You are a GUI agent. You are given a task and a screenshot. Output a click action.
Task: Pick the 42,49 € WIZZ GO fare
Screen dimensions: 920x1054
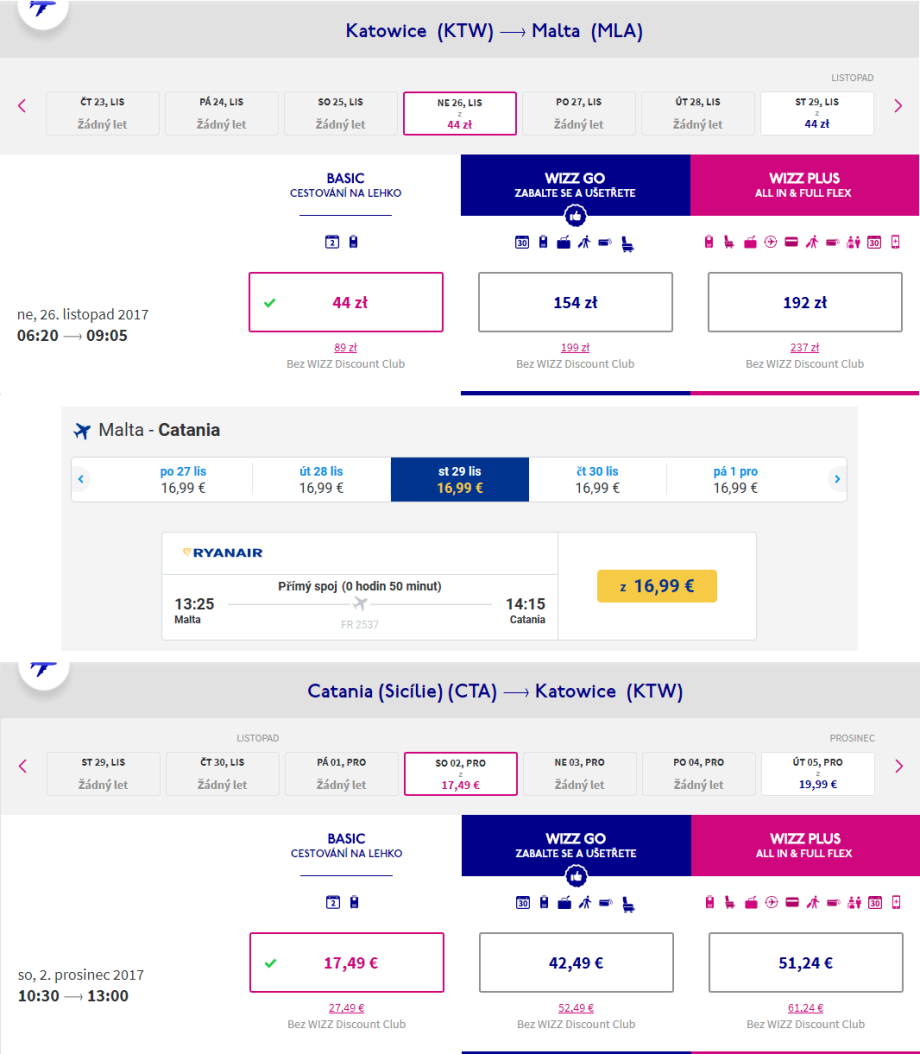click(575, 963)
